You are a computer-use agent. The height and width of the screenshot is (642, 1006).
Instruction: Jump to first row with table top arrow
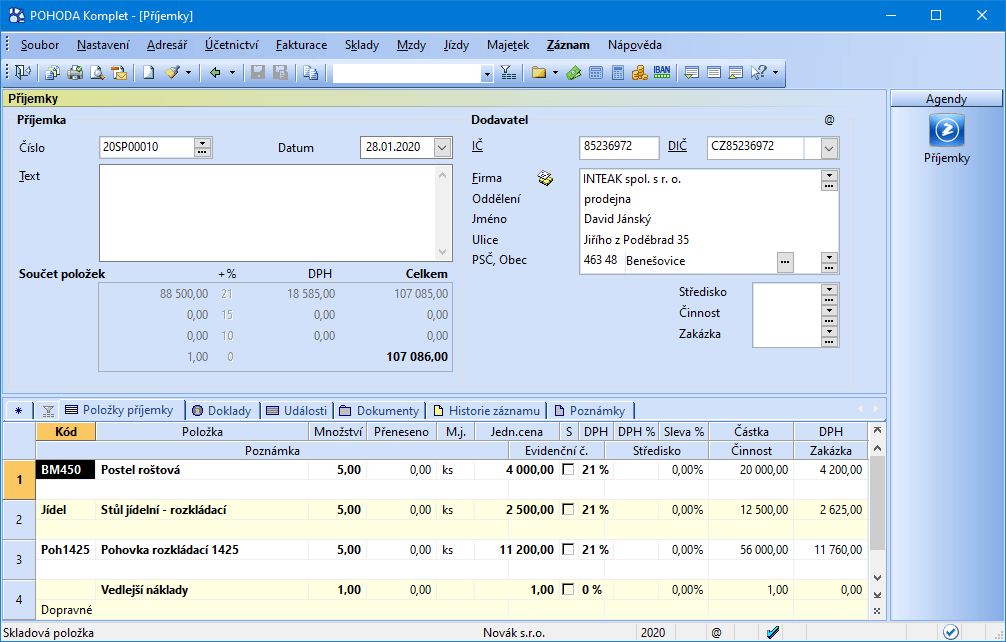tap(877, 430)
